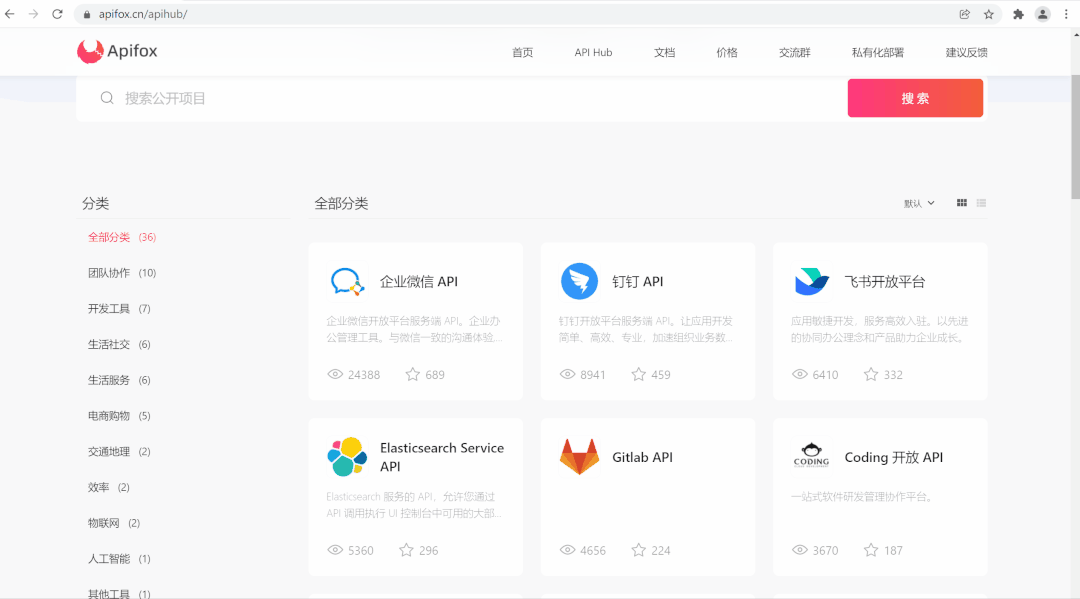Open 价格 nav item
Screen dimensions: 1080x599
point(727,52)
